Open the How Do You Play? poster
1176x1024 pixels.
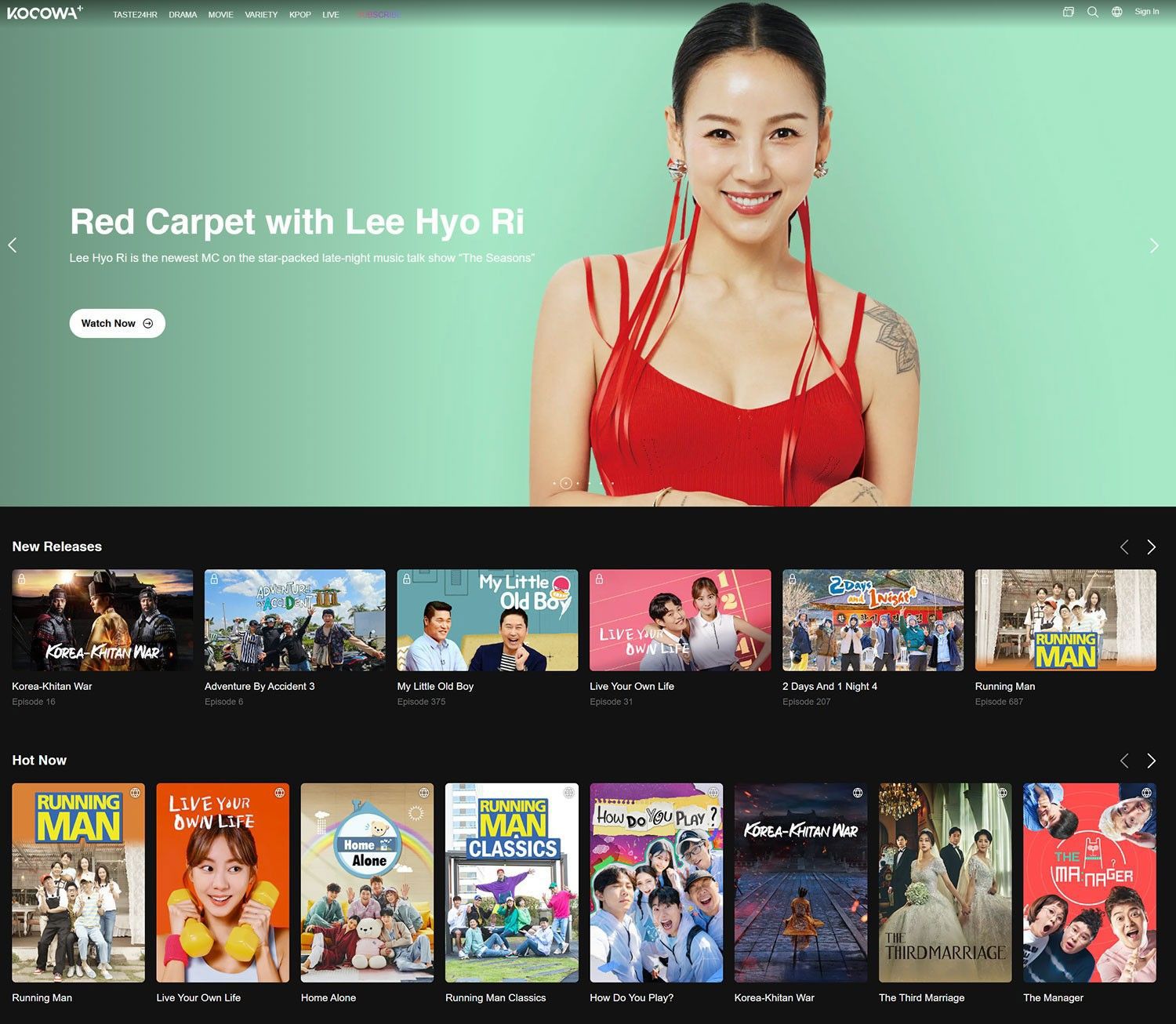656,883
